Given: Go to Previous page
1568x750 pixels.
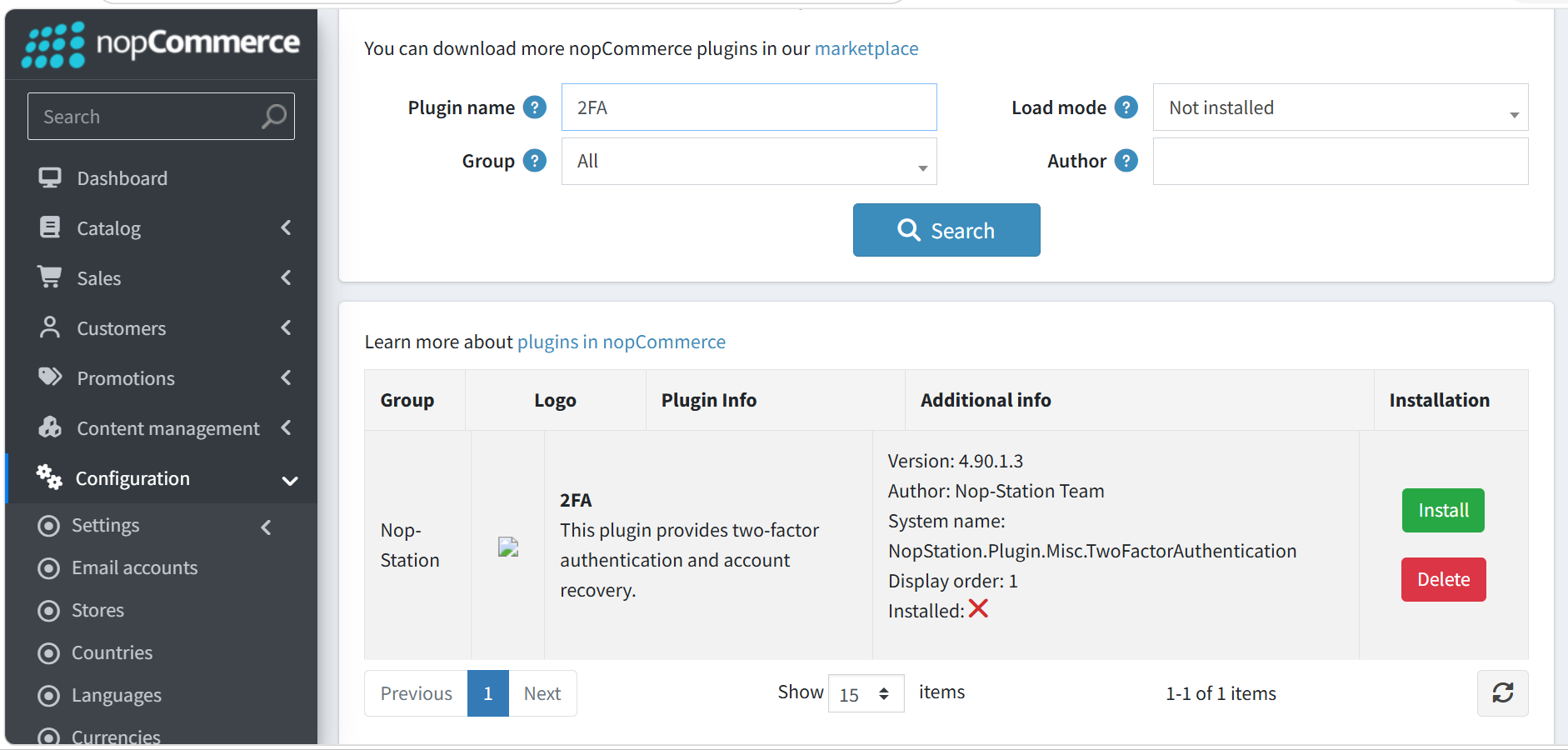Looking at the screenshot, I should [416, 693].
